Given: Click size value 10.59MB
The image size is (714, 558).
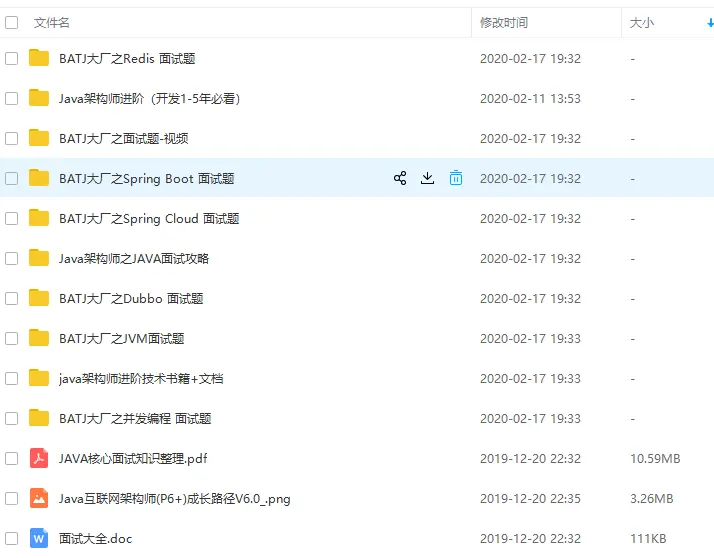Looking at the screenshot, I should [x=655, y=458].
